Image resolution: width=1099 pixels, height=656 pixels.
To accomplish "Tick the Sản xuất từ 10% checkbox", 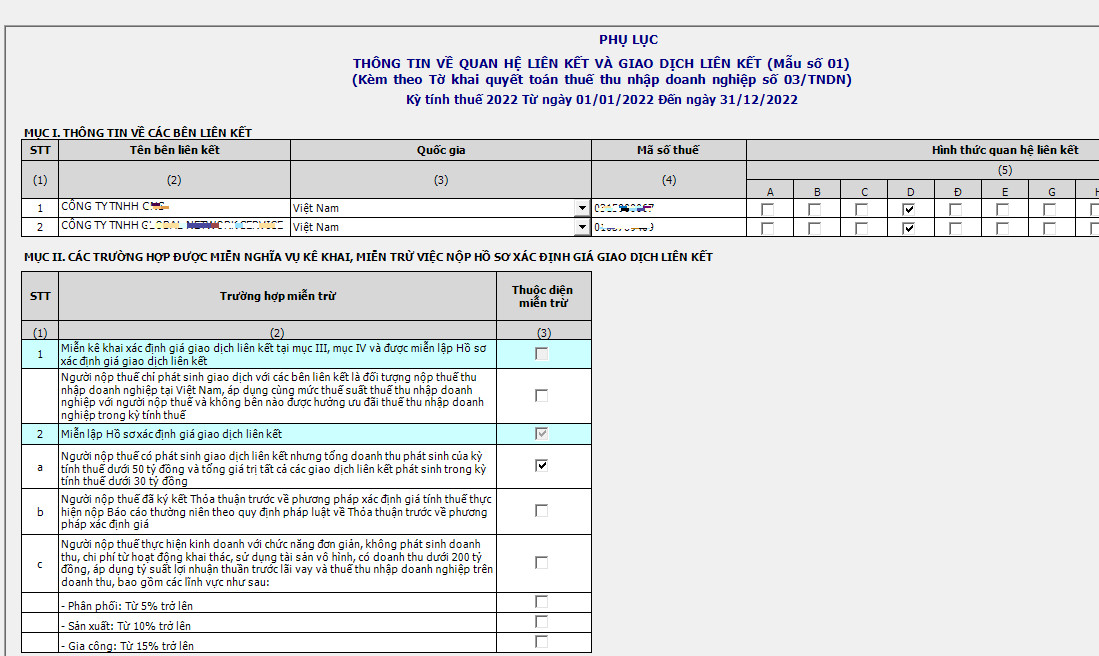I will (x=541, y=622).
